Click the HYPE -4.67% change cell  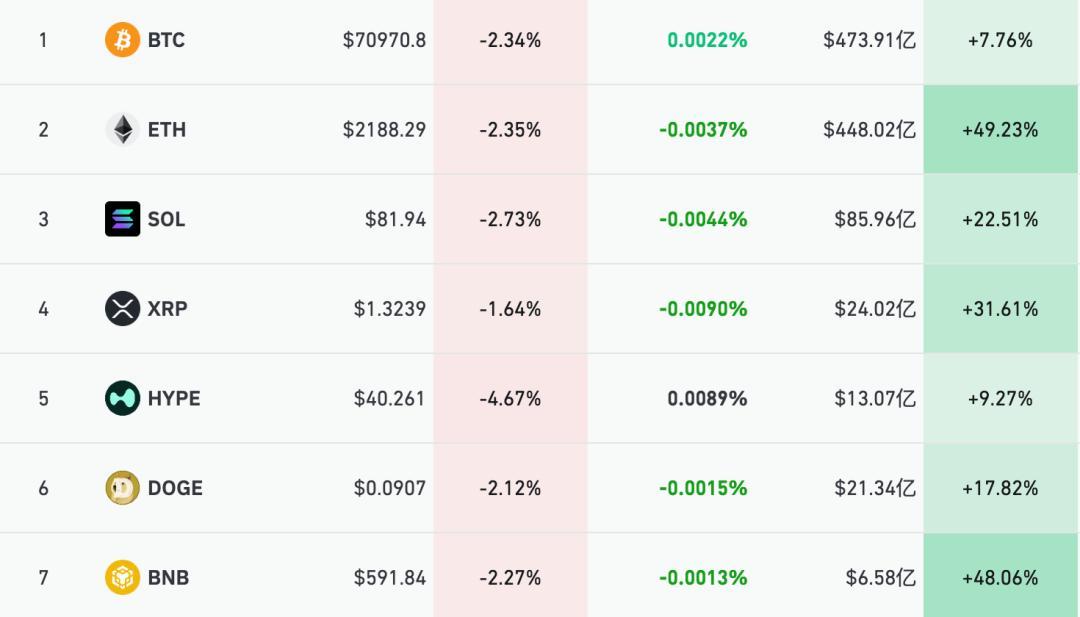510,398
